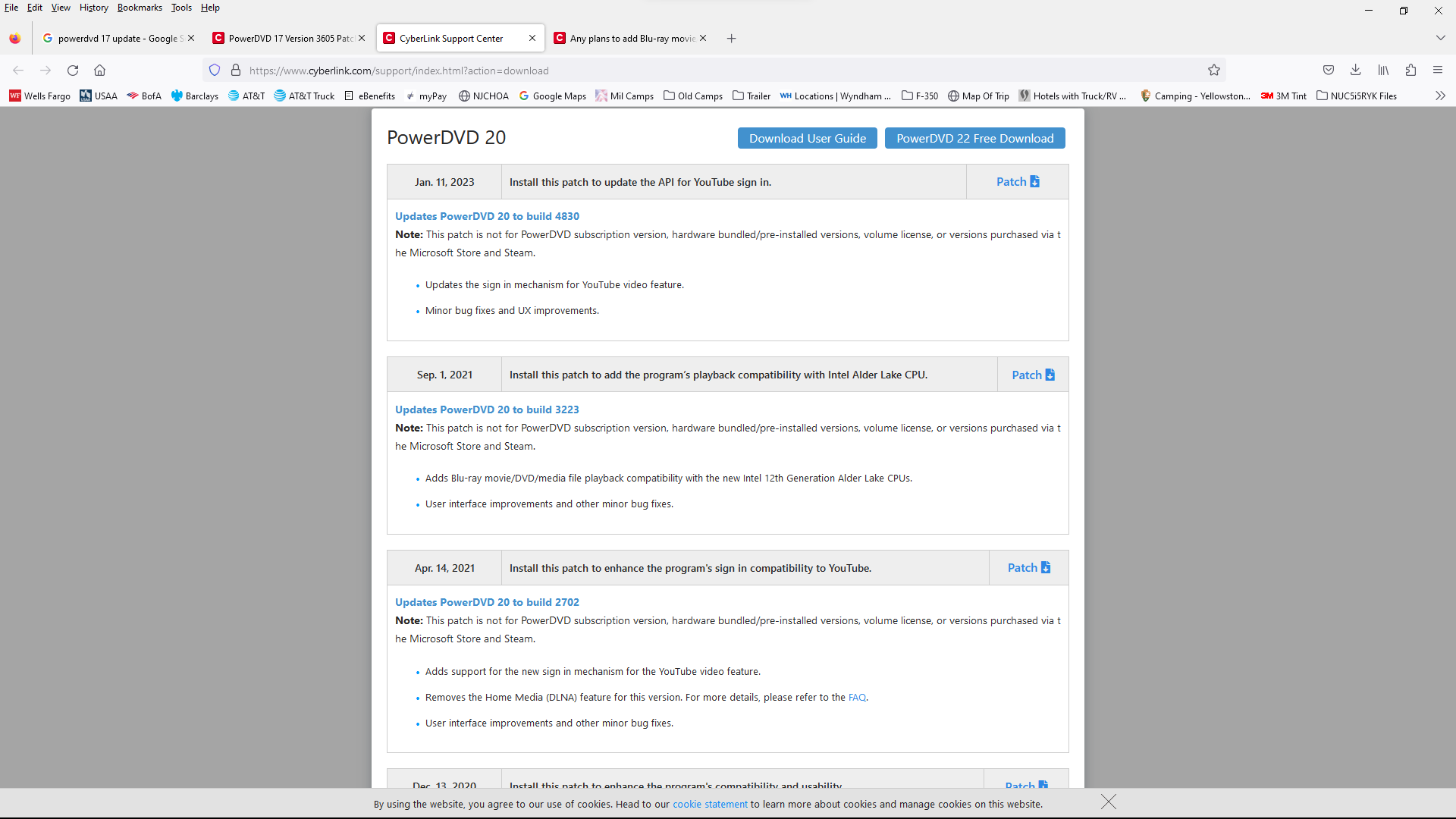Open the Firefox home page
This screenshot has height=819, width=1456.
coord(99,71)
